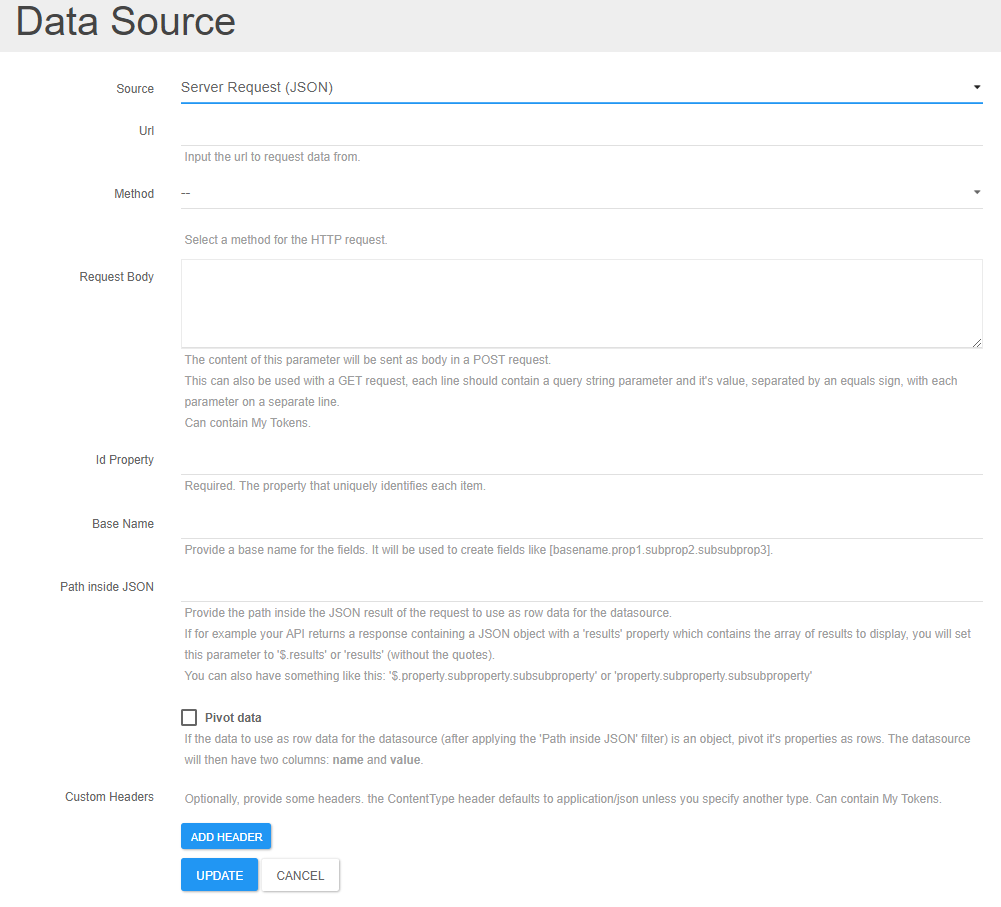
Task: Click the Data Source page heading
Action: pyautogui.click(x=126, y=22)
